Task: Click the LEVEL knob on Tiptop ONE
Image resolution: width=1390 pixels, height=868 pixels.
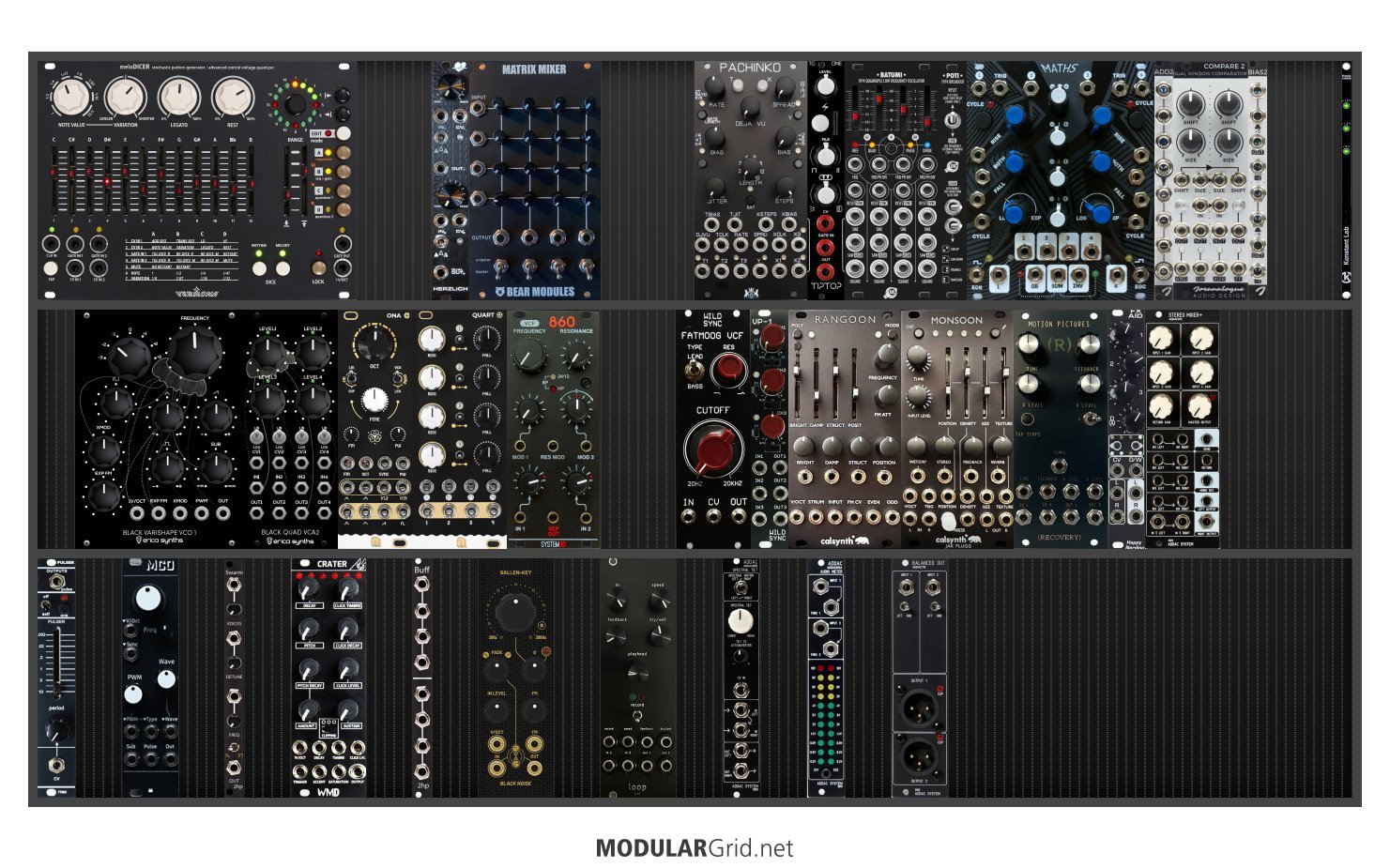Action: click(x=825, y=85)
